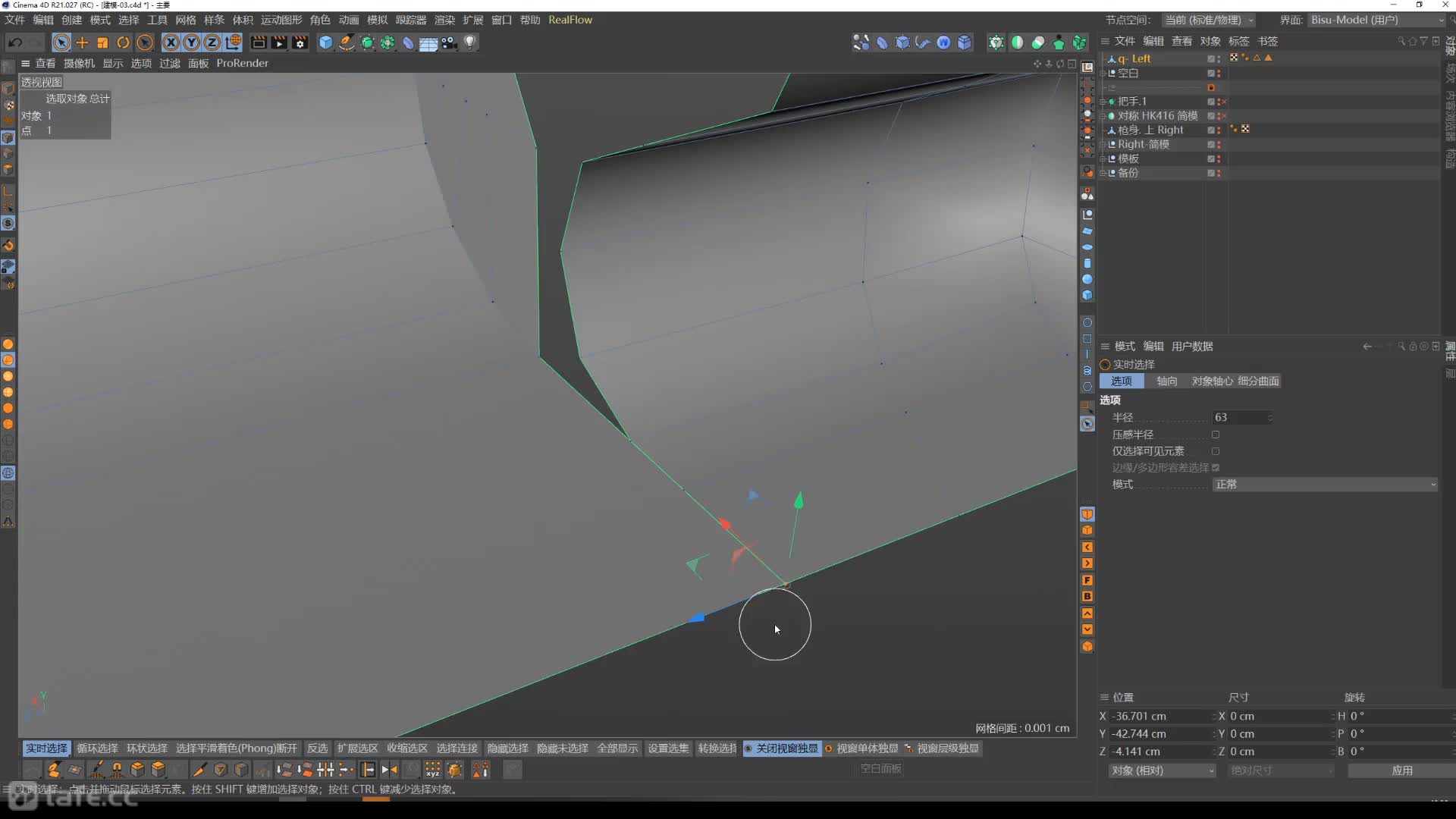Toggle the X axis lock icon

(171, 42)
